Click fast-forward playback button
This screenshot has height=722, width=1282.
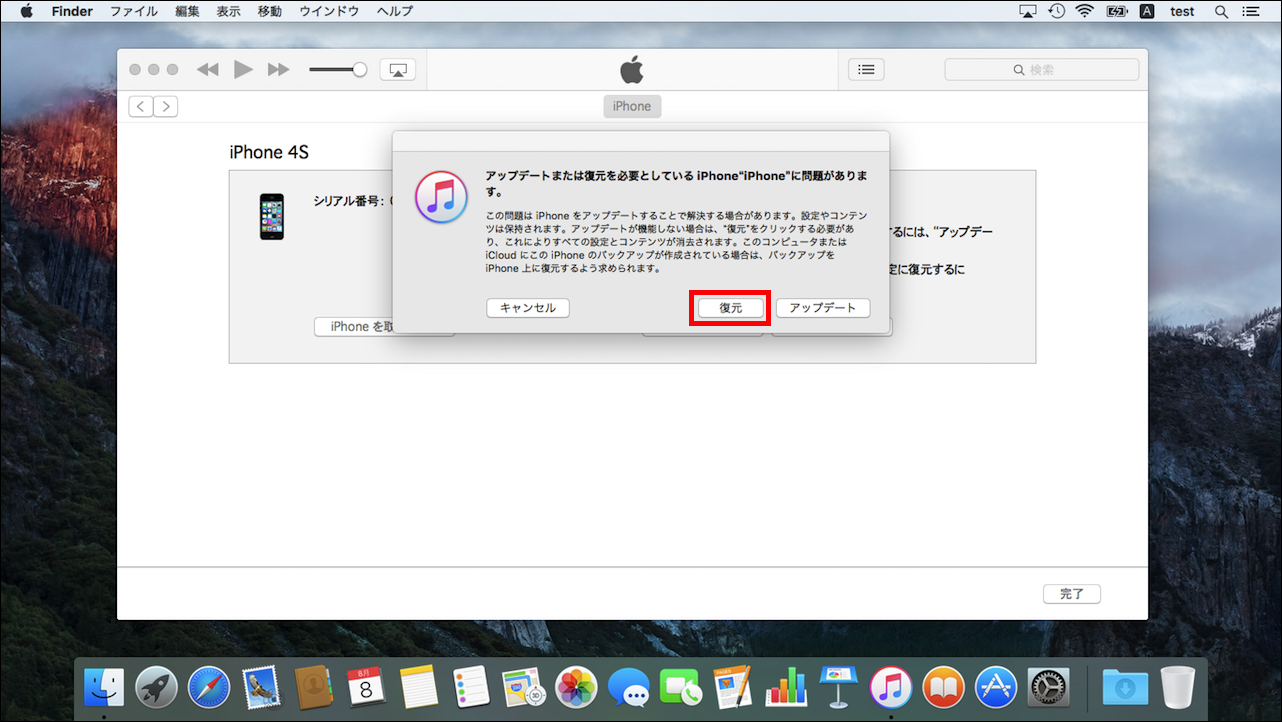pos(279,70)
